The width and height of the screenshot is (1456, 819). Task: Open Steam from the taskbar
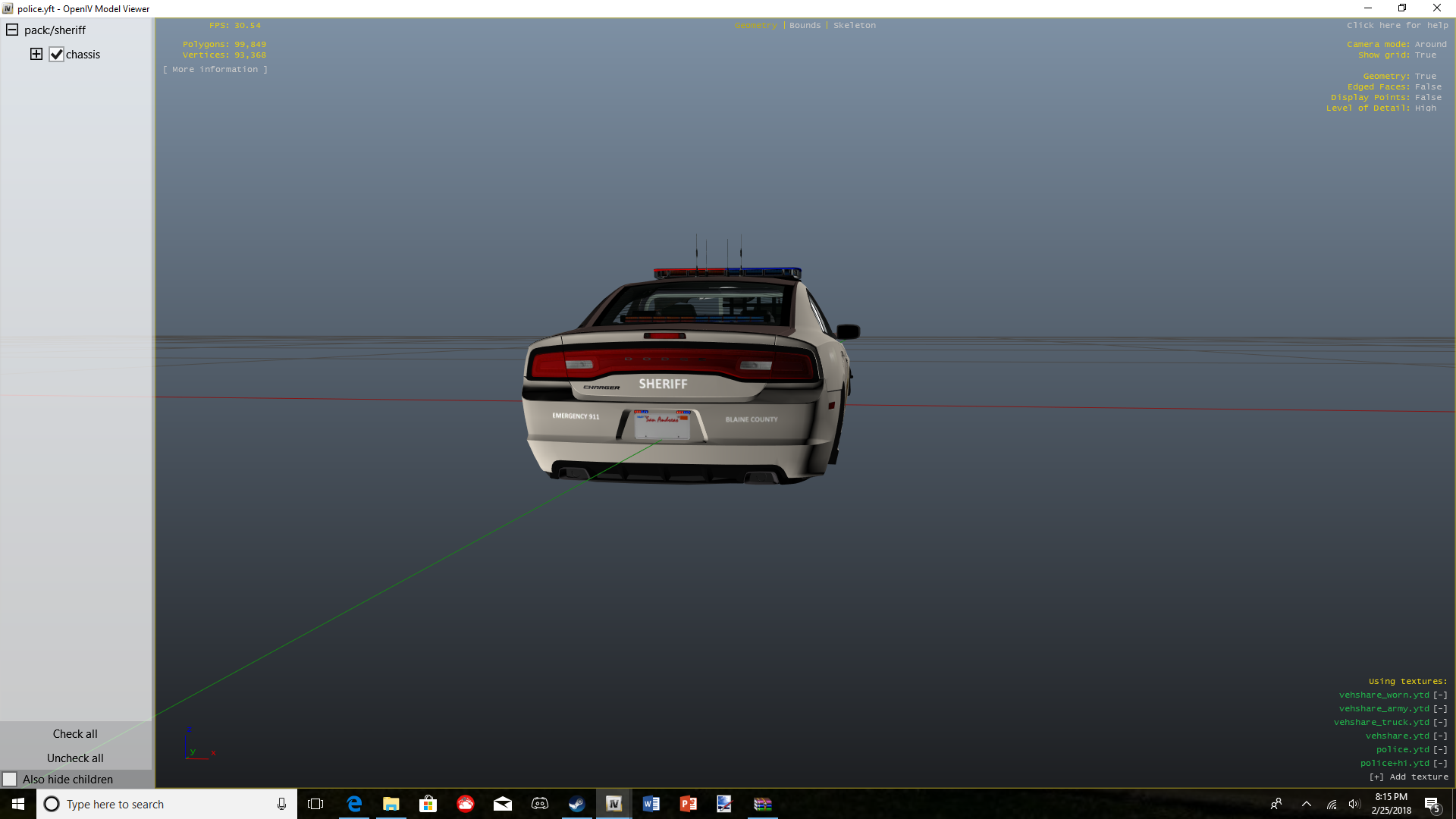tap(576, 804)
